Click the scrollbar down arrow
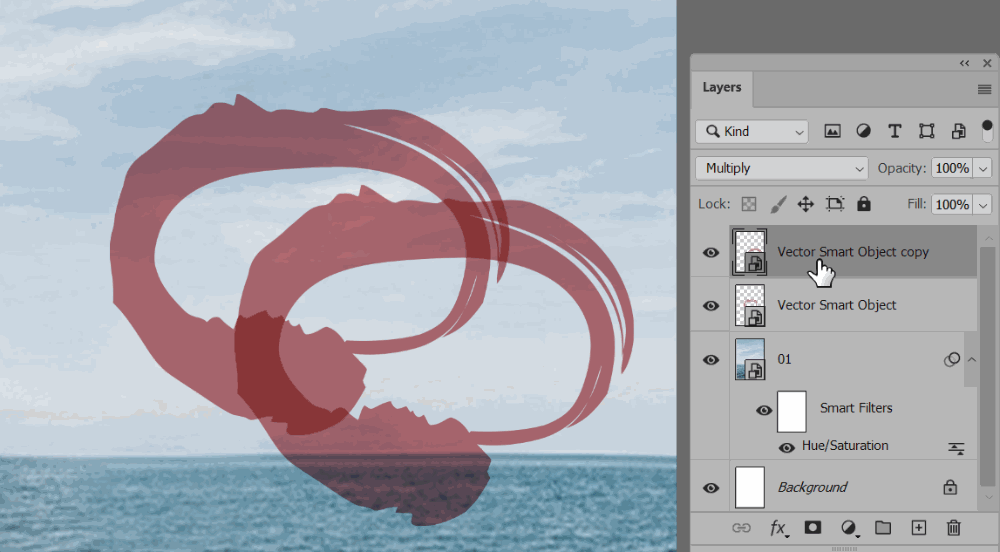1000x552 pixels. [x=987, y=497]
